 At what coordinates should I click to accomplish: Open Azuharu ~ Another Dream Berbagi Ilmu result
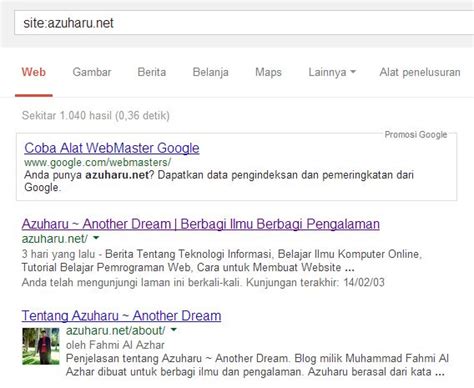coord(201,224)
